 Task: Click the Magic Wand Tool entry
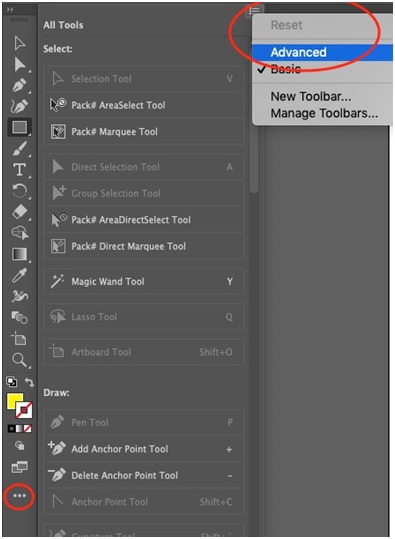point(144,282)
